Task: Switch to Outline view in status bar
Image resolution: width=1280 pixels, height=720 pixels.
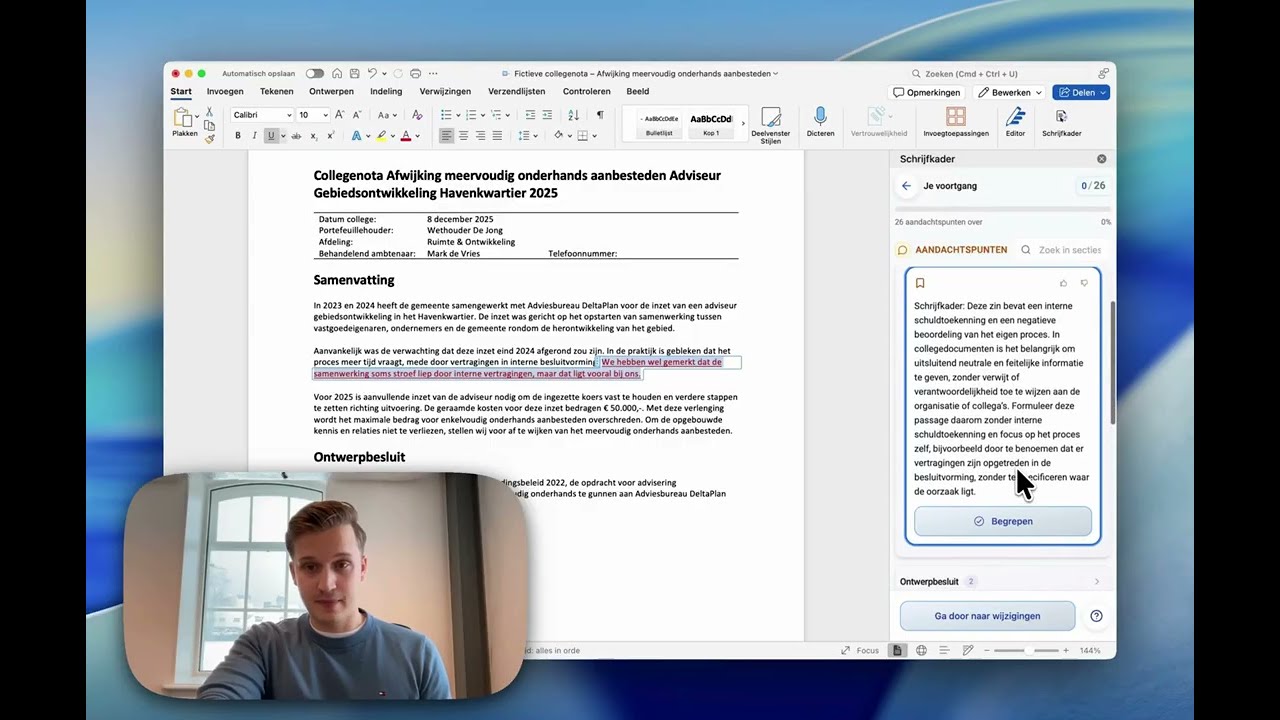Action: 944,650
